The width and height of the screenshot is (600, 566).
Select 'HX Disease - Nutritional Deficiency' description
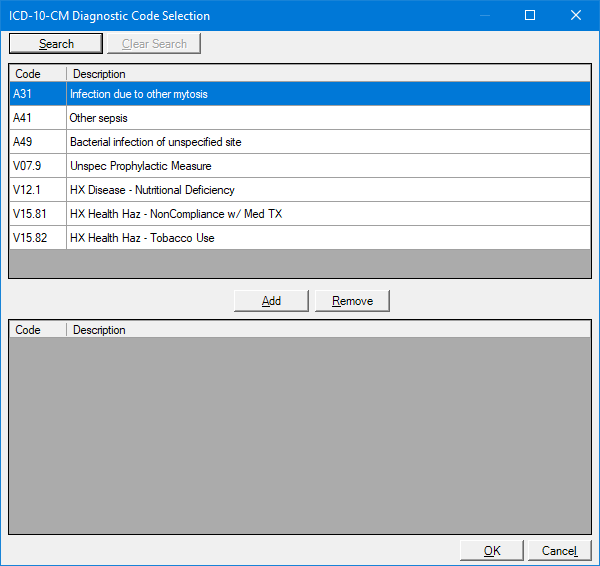[328, 190]
